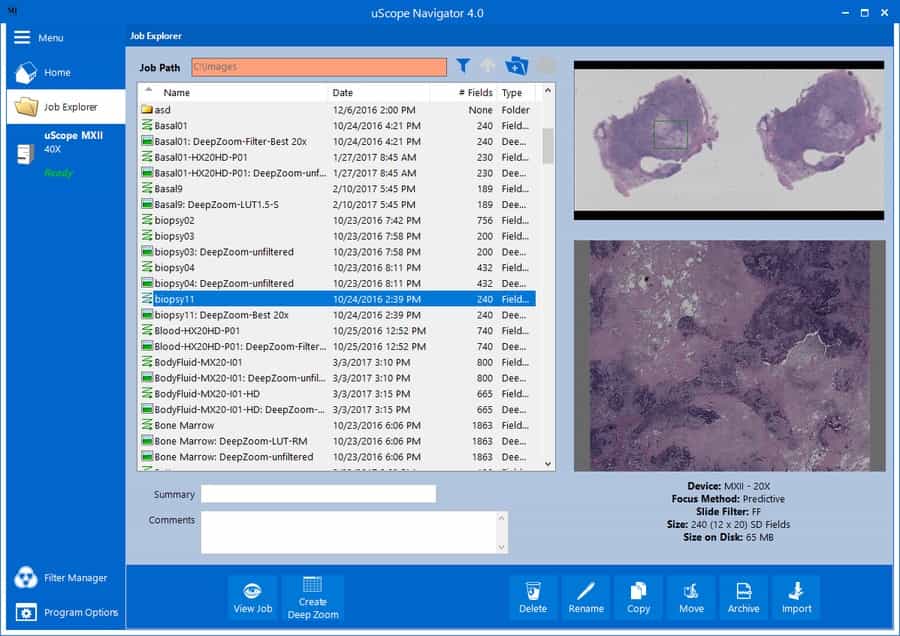Click the Rename pencil button
This screenshot has height=636, width=900.
tap(586, 596)
